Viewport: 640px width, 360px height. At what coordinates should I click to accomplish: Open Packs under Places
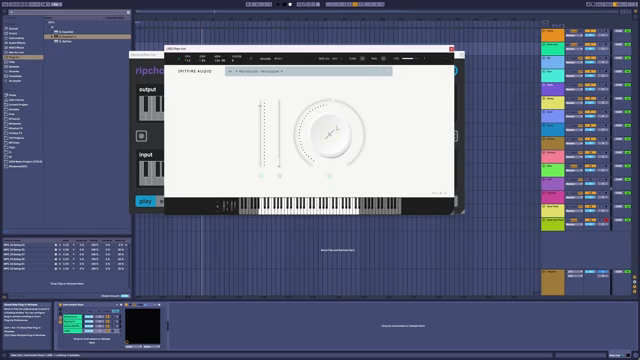pos(12,95)
